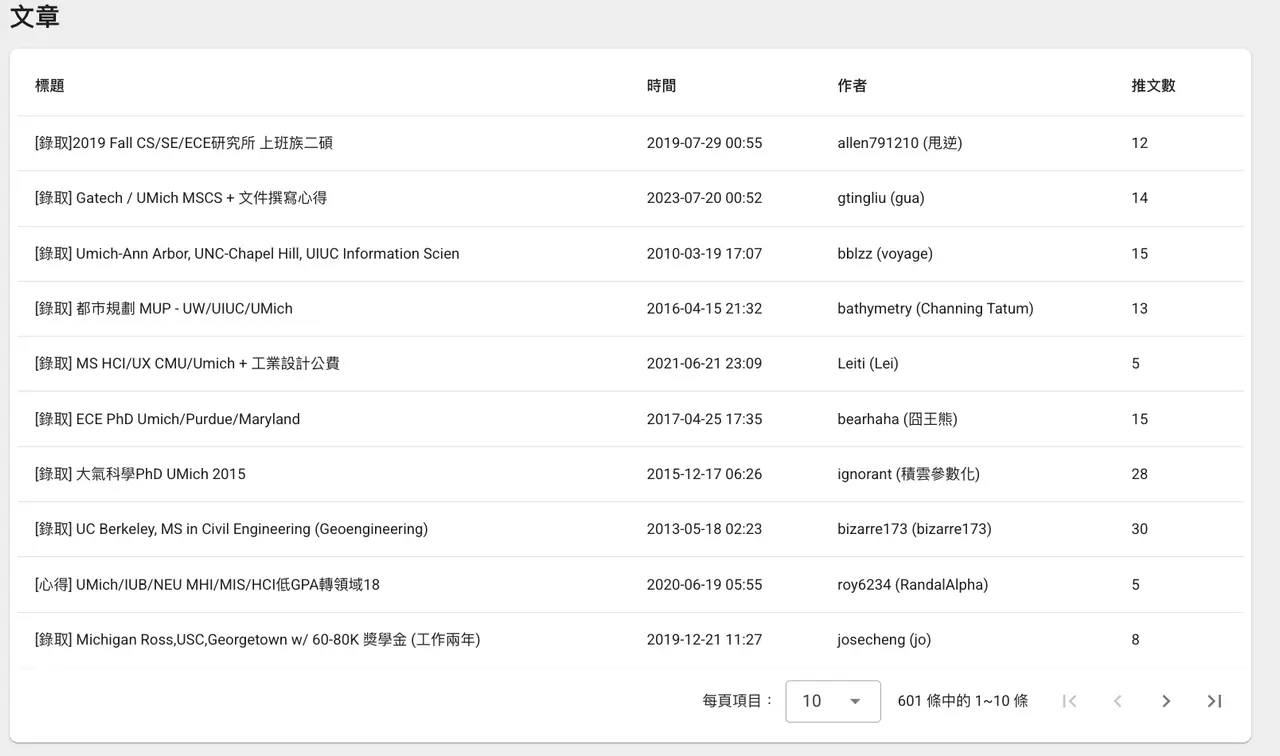Open the 大氣科學PhD UMich 2015 article
This screenshot has width=1280, height=756.
[140, 474]
